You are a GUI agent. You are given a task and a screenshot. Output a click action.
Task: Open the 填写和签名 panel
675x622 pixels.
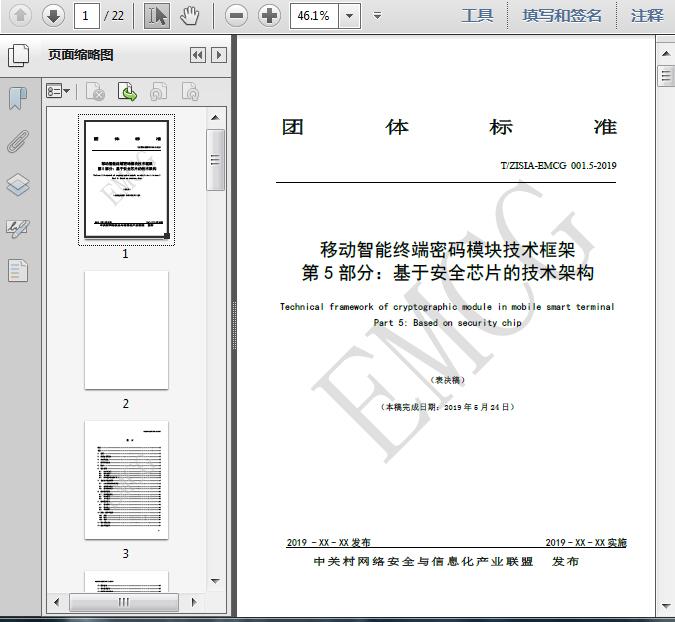562,16
